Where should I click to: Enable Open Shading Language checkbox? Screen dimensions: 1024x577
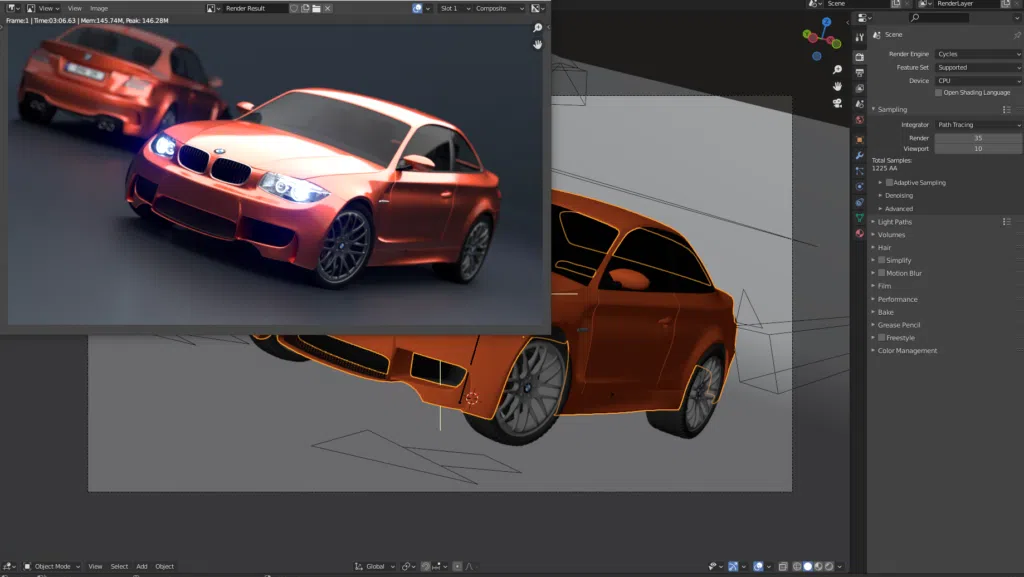coord(938,93)
